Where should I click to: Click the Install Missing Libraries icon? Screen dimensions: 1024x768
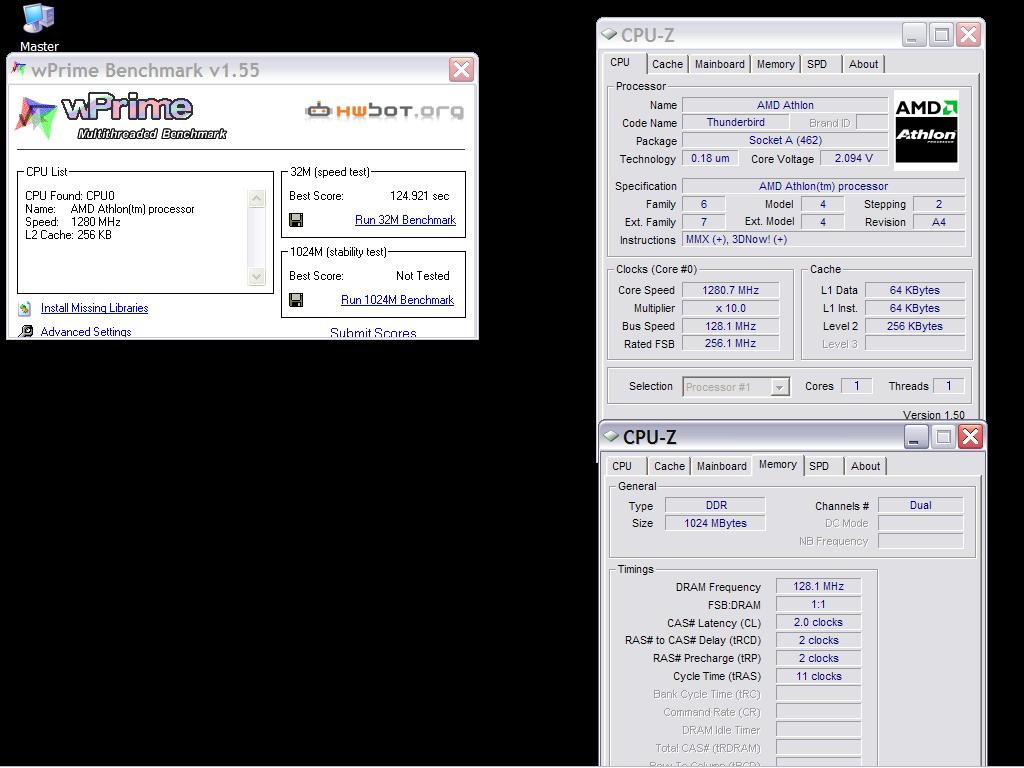point(25,308)
